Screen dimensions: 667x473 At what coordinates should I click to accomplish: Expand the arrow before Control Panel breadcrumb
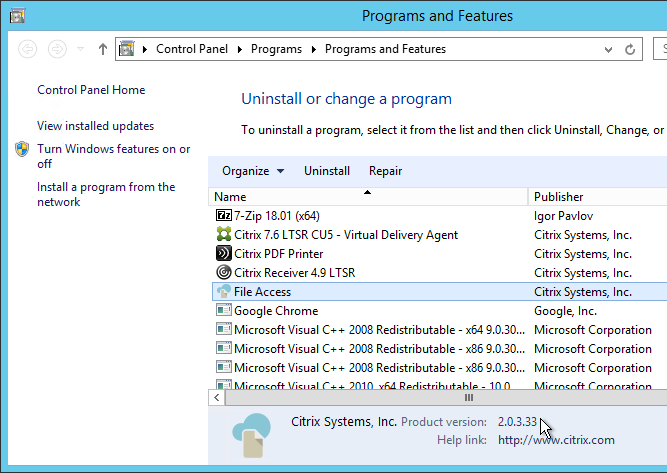coord(145,49)
